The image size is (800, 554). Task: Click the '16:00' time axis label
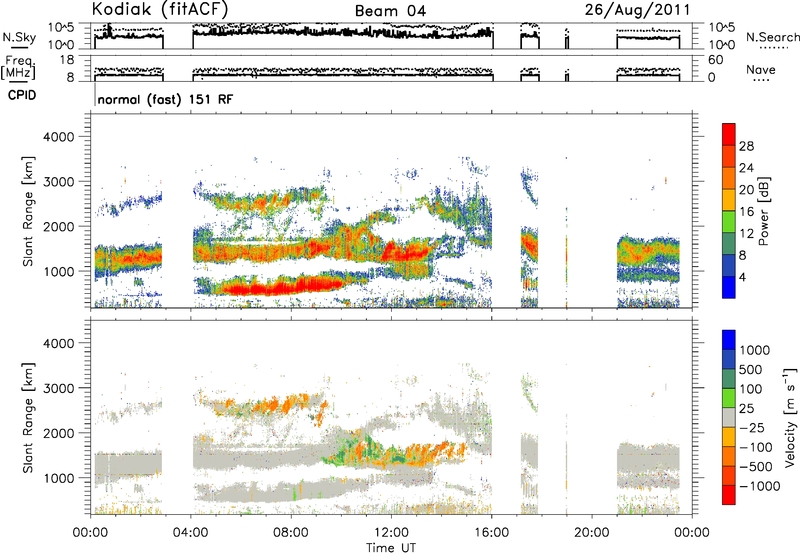point(491,533)
